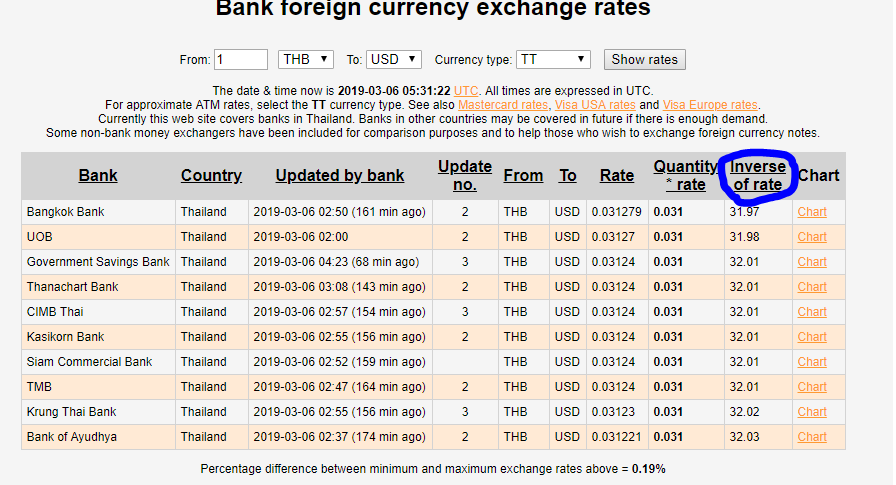896x485 pixels.
Task: Focus the From amount input field
Action: pos(241,59)
